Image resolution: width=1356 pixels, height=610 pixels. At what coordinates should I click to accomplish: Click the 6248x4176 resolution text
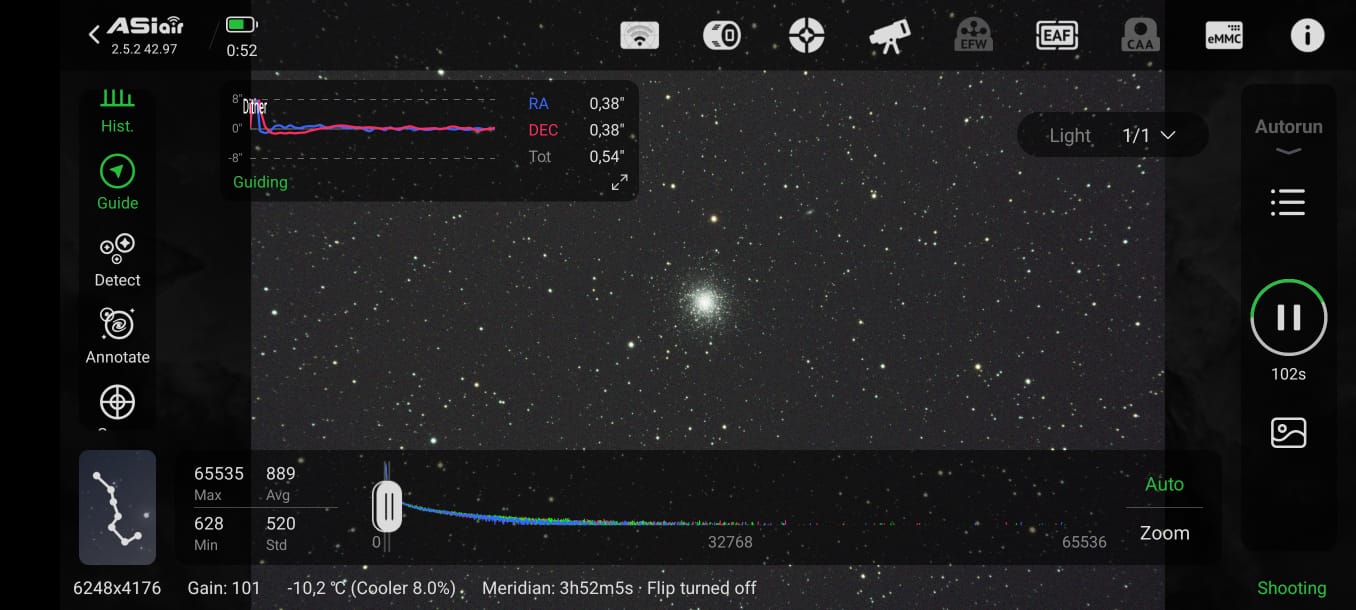click(117, 588)
